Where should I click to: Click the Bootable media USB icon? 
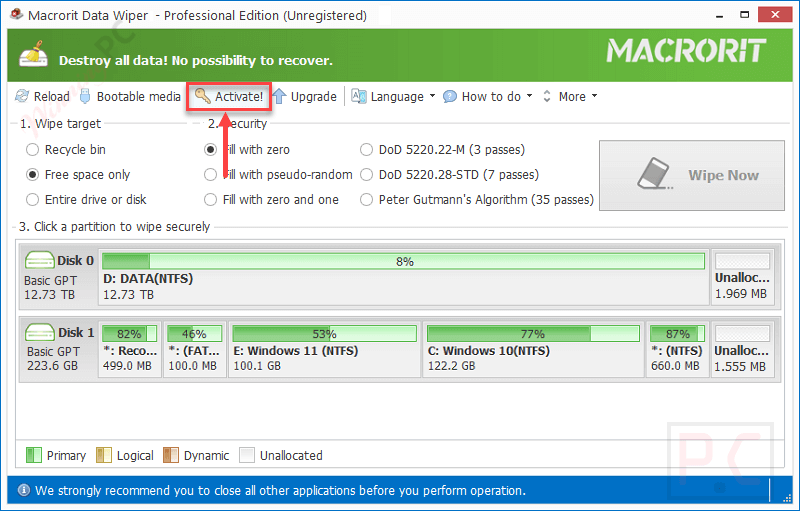[x=85, y=96]
